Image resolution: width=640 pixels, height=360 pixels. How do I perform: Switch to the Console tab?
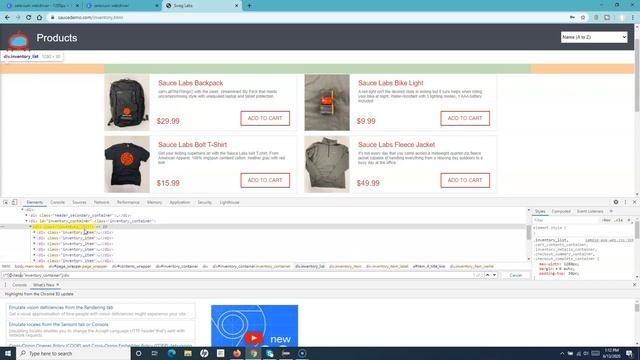(x=58, y=202)
